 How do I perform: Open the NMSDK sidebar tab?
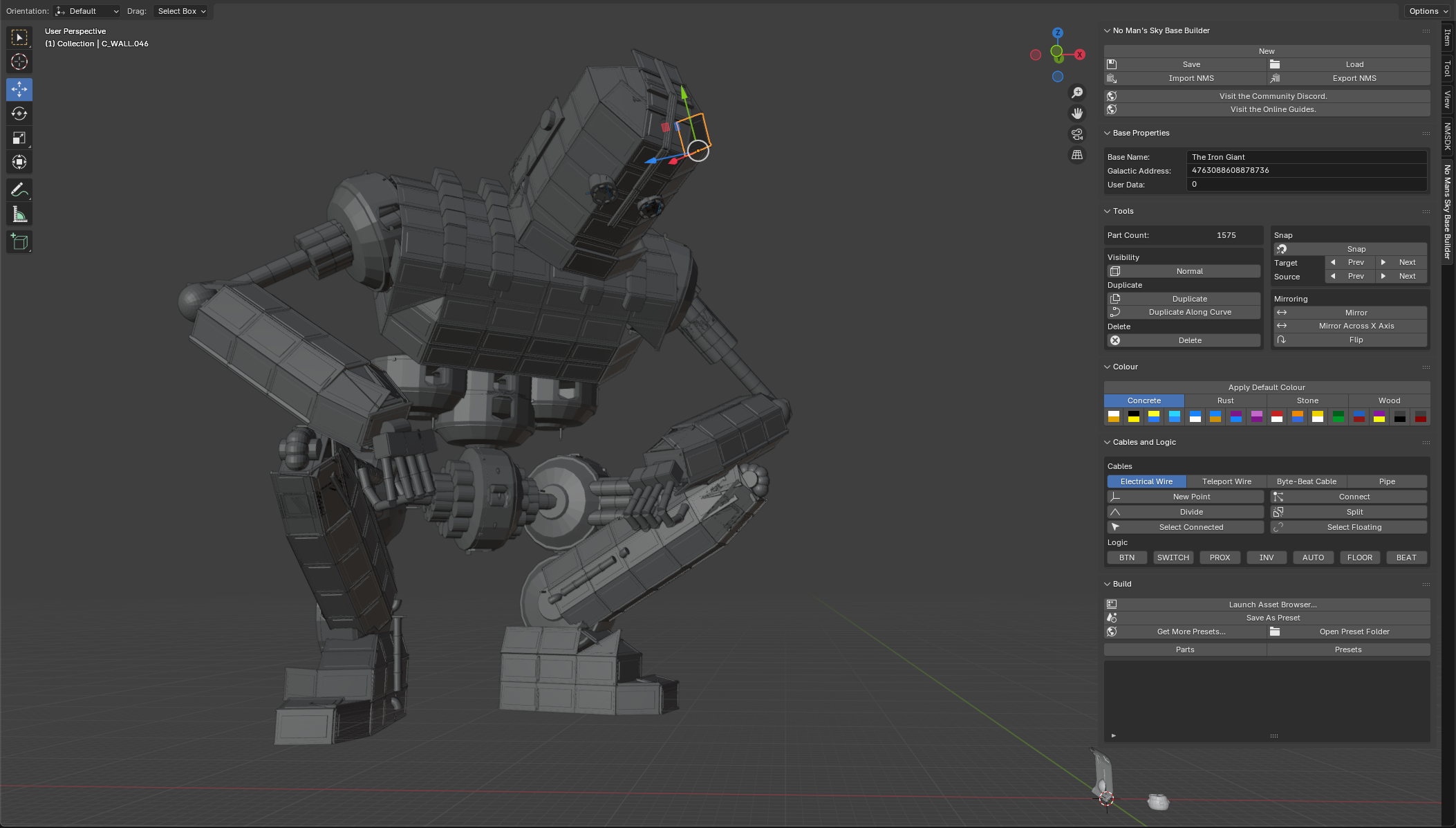(1447, 136)
